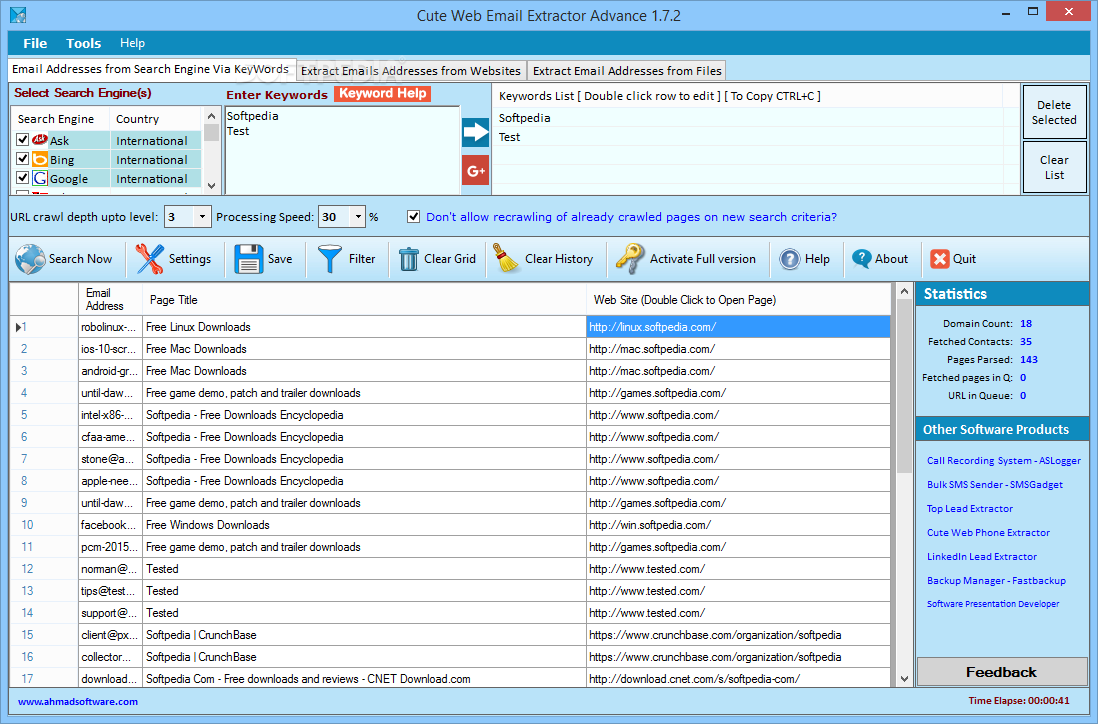Switch to Extract Email Addresses from Files tab
The width and height of the screenshot is (1098, 724).
pos(627,71)
